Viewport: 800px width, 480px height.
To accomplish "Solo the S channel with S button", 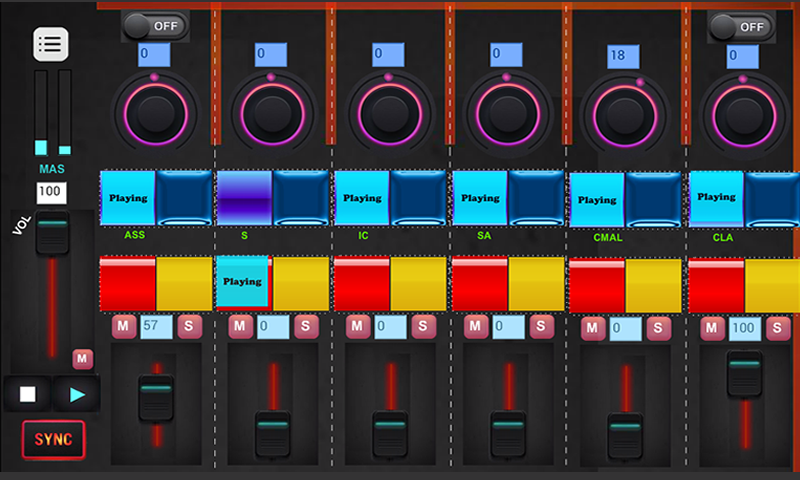I will pos(306,326).
